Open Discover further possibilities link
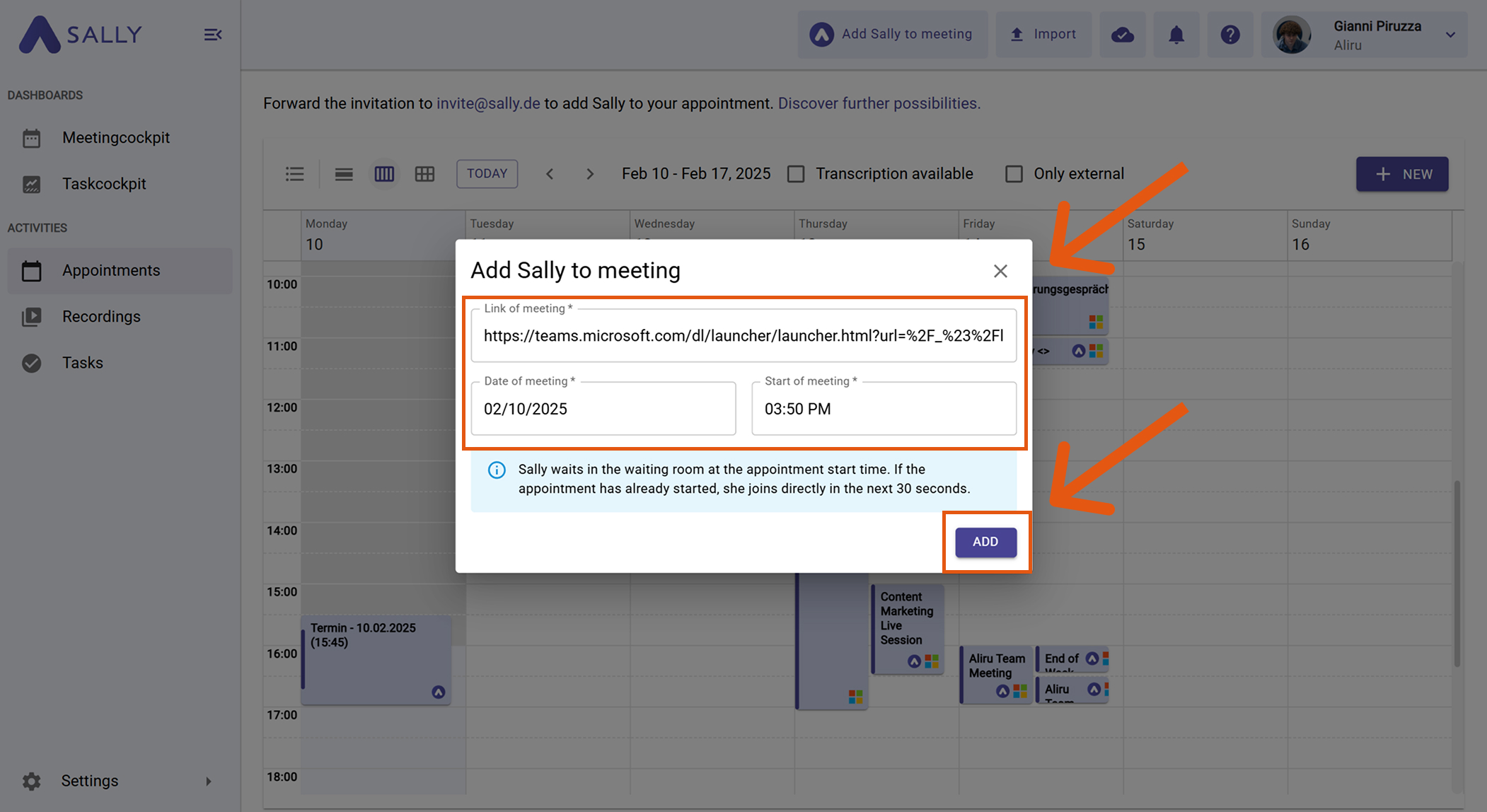1487x812 pixels. click(879, 103)
